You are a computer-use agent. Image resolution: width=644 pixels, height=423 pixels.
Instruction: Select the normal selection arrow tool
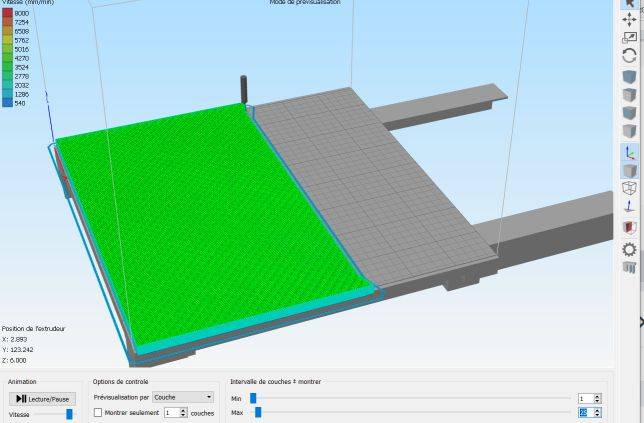[x=629, y=3]
